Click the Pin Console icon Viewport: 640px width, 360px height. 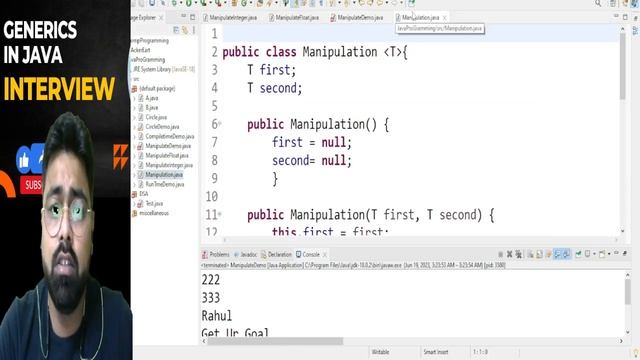(578, 254)
